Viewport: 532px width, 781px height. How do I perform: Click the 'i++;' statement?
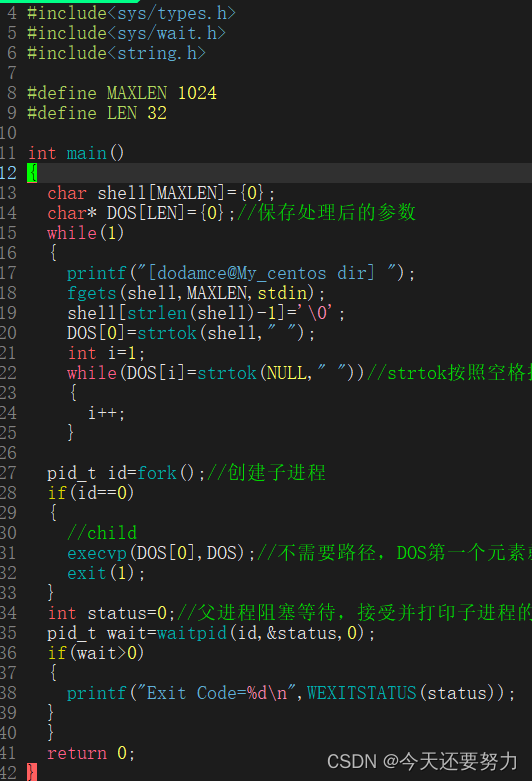(x=106, y=413)
